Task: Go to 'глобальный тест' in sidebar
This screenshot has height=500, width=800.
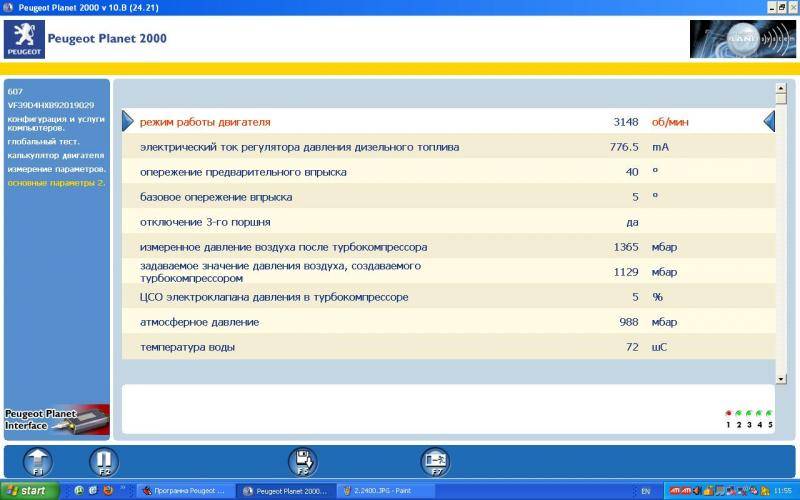Action: pyautogui.click(x=38, y=142)
